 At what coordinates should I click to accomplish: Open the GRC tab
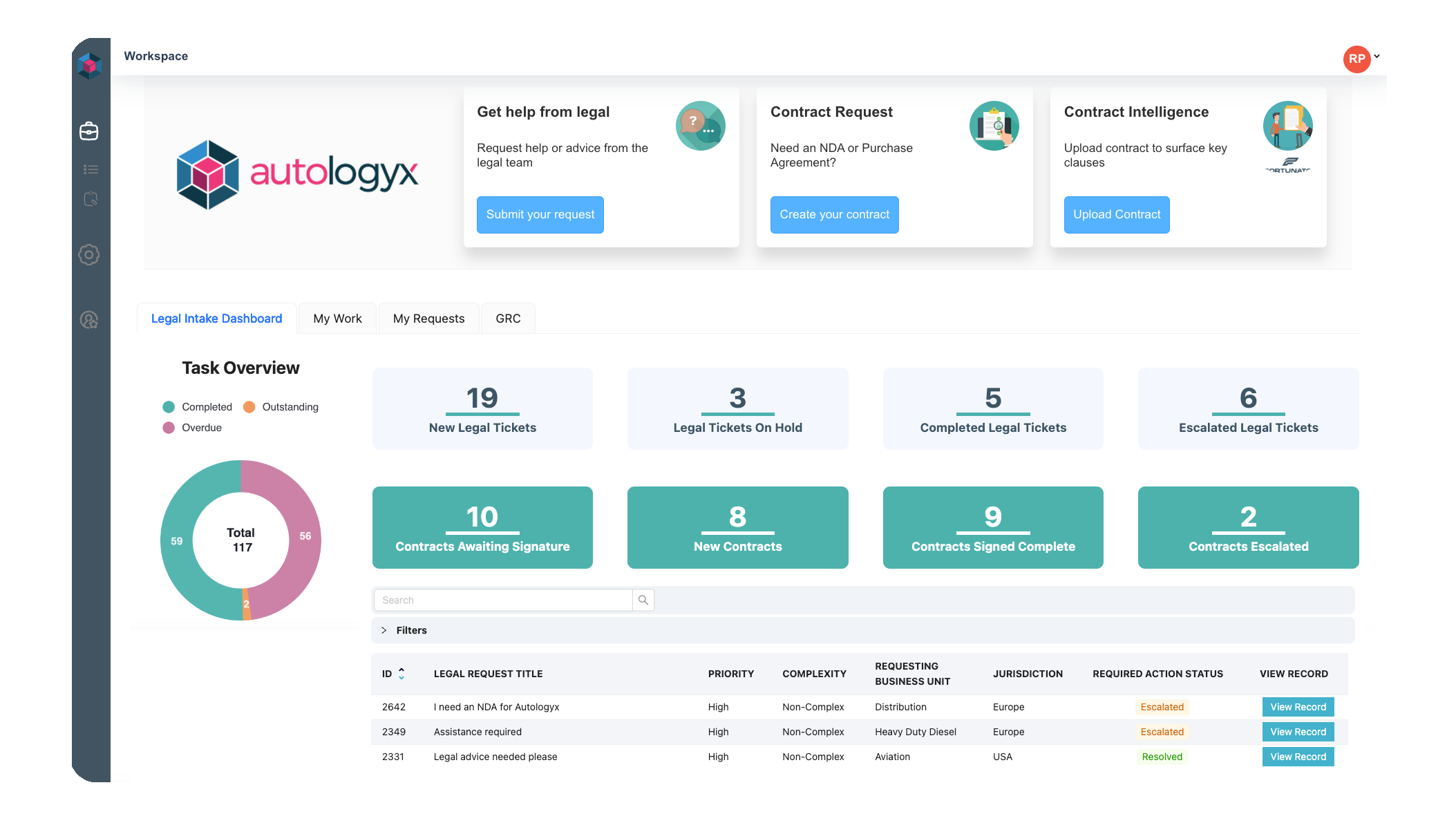click(508, 319)
